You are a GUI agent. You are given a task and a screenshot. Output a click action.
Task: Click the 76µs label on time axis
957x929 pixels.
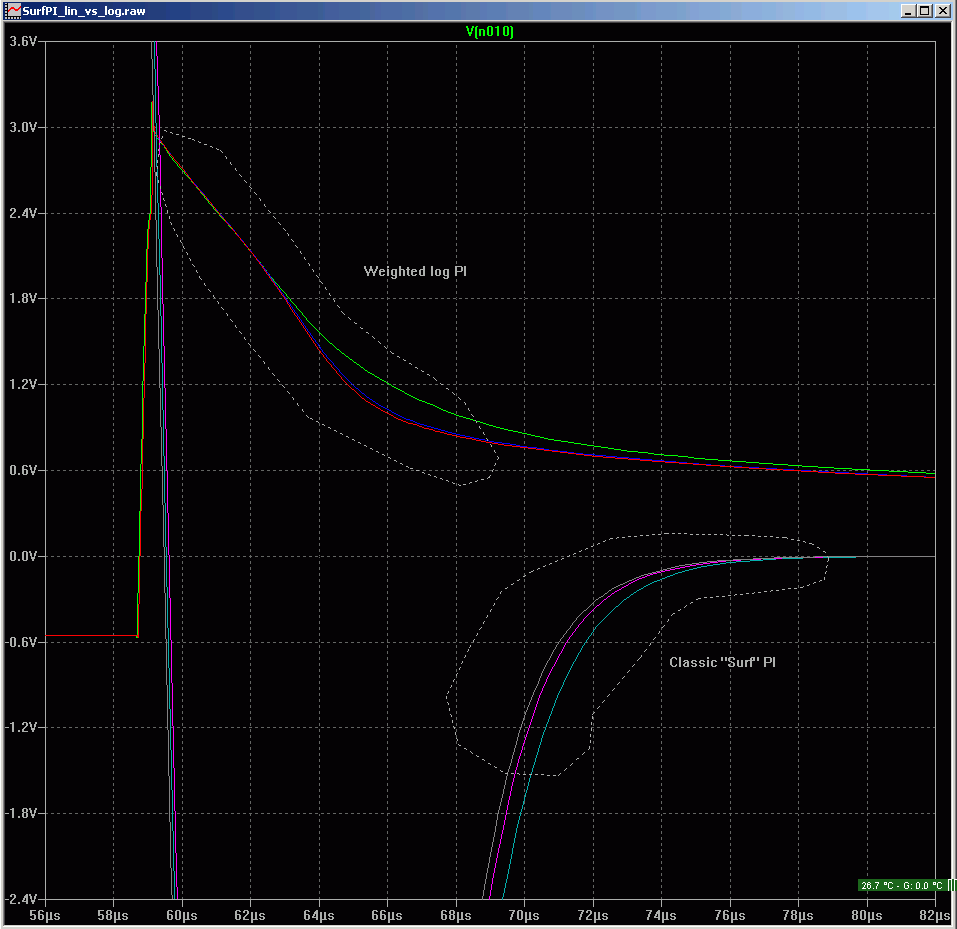click(729, 915)
